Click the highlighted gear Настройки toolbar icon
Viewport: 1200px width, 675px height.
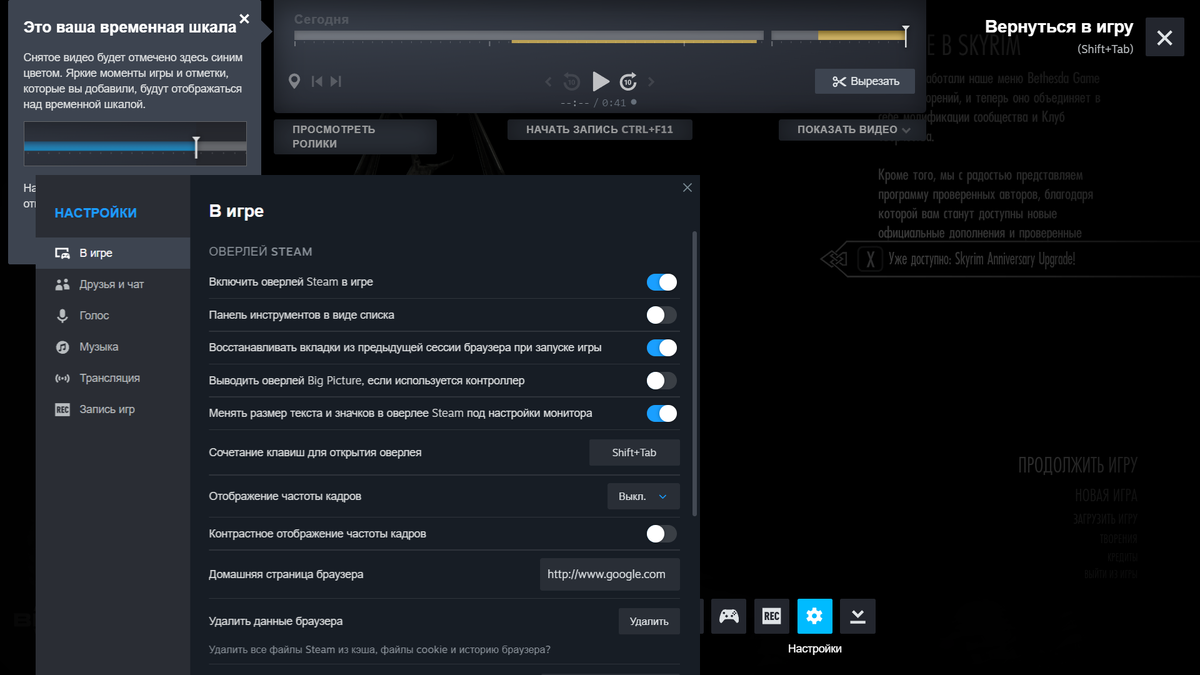[x=814, y=616]
